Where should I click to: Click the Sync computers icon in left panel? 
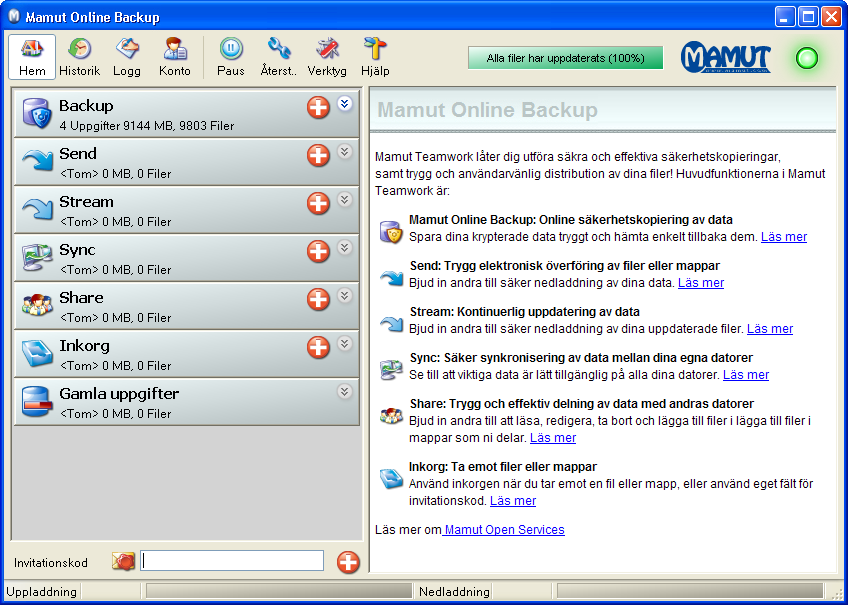tap(37, 257)
